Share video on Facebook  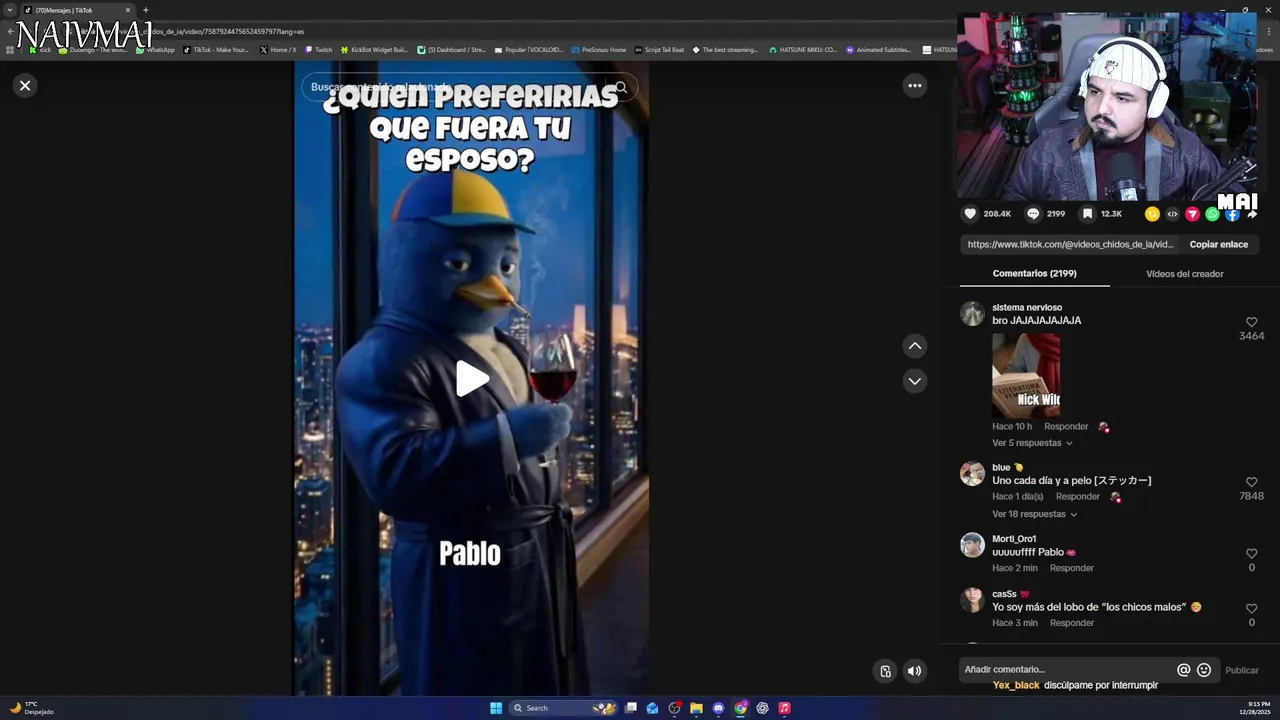(1232, 214)
